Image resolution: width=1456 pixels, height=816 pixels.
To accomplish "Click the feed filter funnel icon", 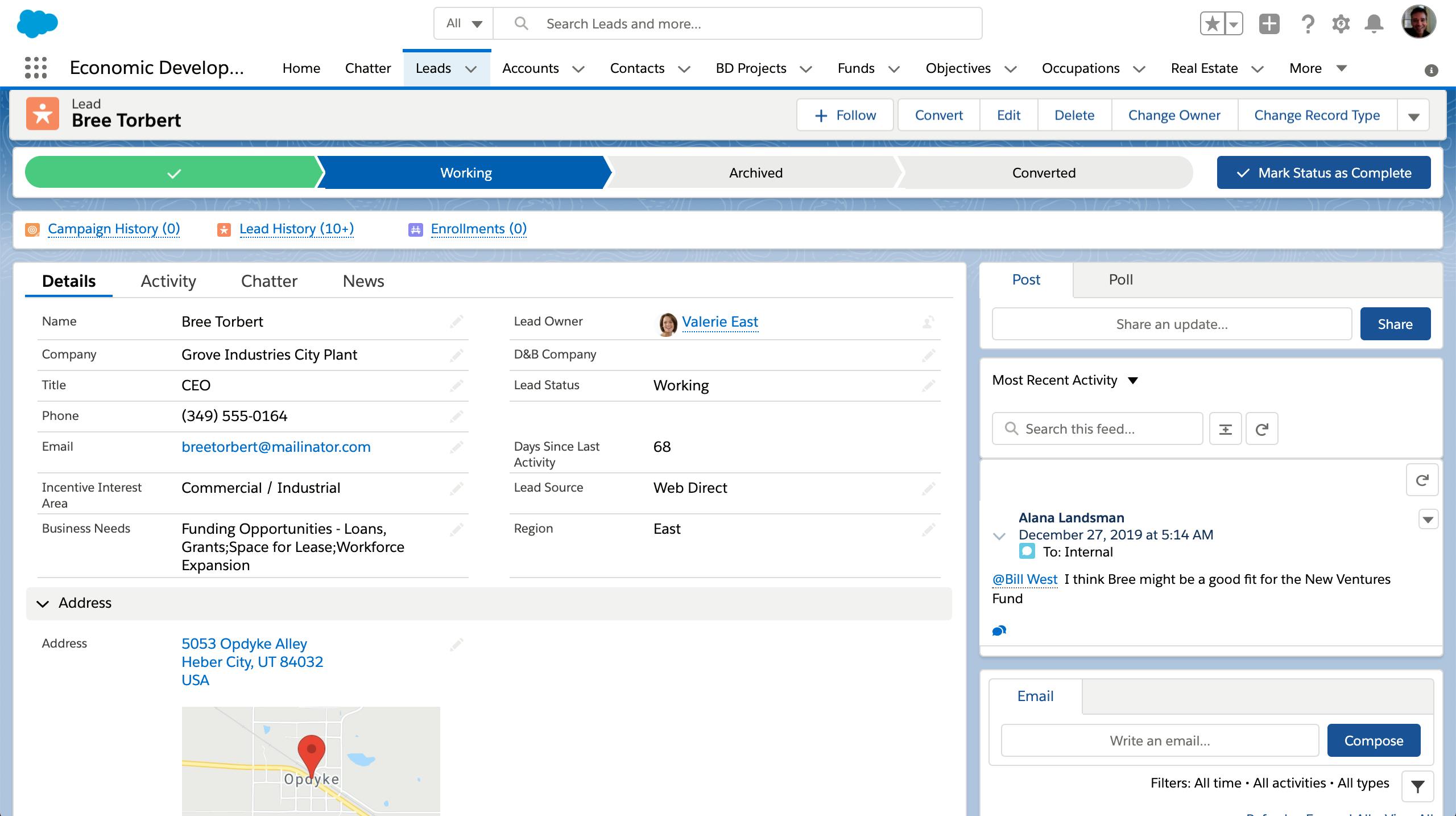I will [1417, 786].
